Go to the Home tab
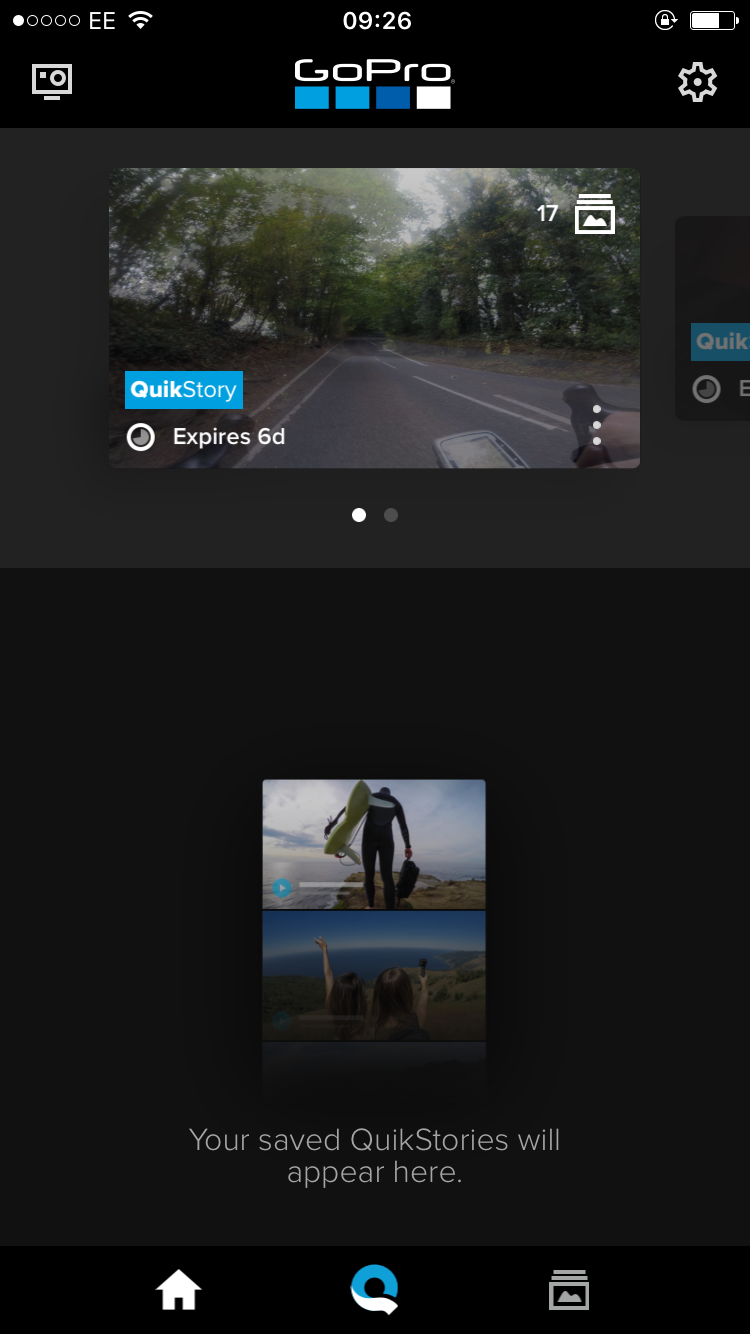This screenshot has width=750, height=1334. pos(179,1290)
